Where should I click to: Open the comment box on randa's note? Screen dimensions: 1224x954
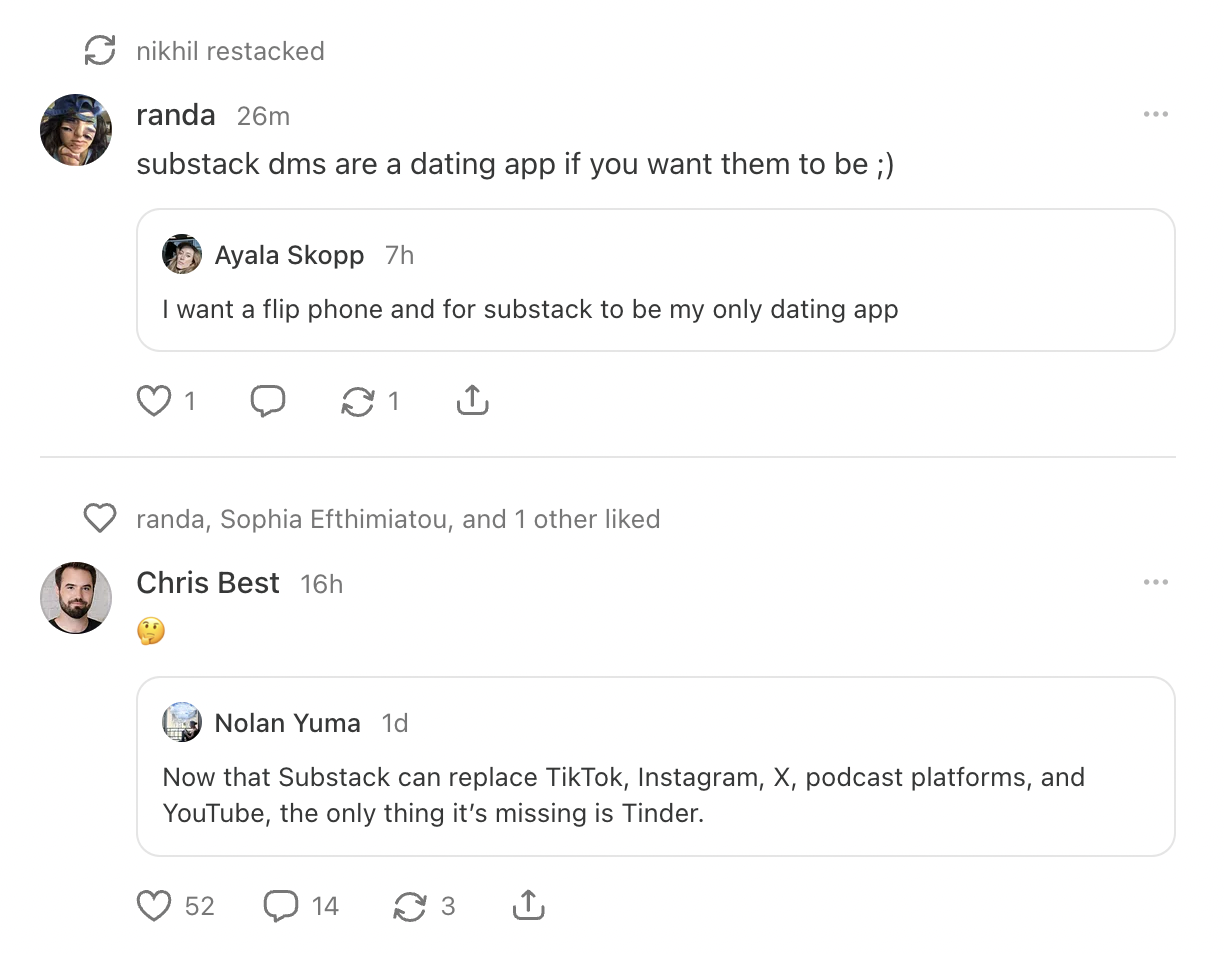(267, 400)
